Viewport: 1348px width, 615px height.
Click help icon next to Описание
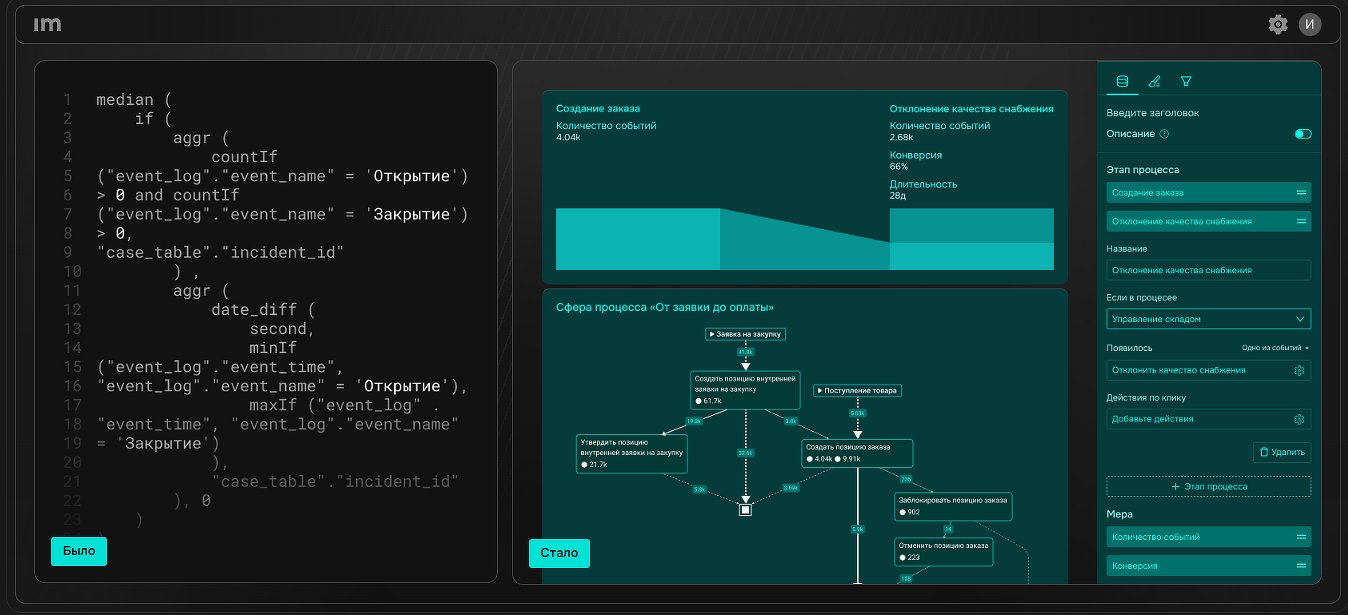pyautogui.click(x=1164, y=134)
